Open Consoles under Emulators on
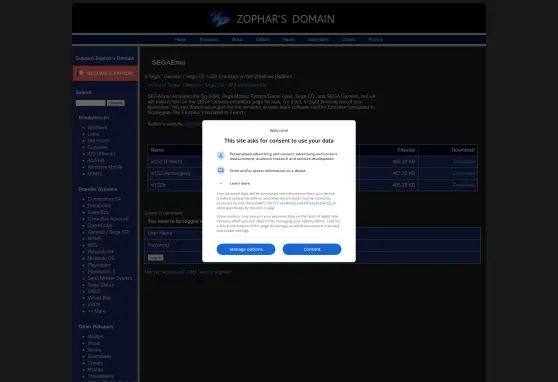Image resolution: width=558 pixels, height=382 pixels. [x=98, y=147]
